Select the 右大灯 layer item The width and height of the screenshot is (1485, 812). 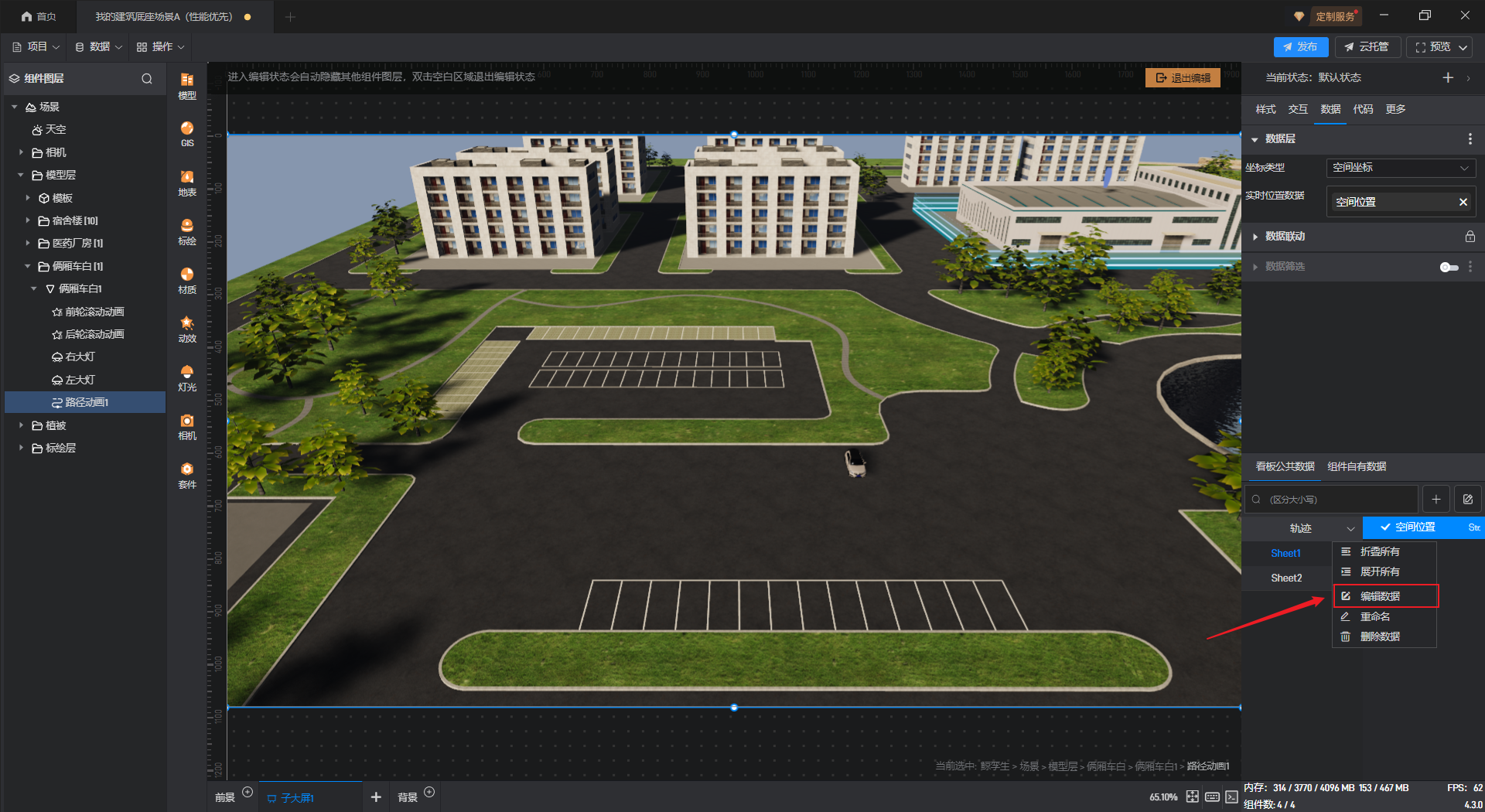80,357
